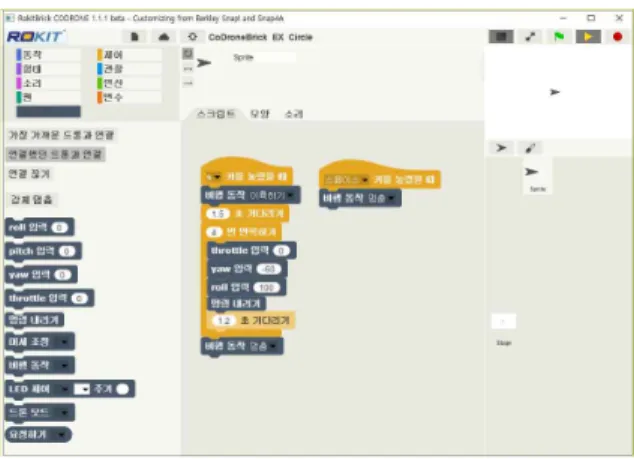This screenshot has width=634, height=459.
Task: Click the LED 주기 round input slot
Action: [123, 389]
